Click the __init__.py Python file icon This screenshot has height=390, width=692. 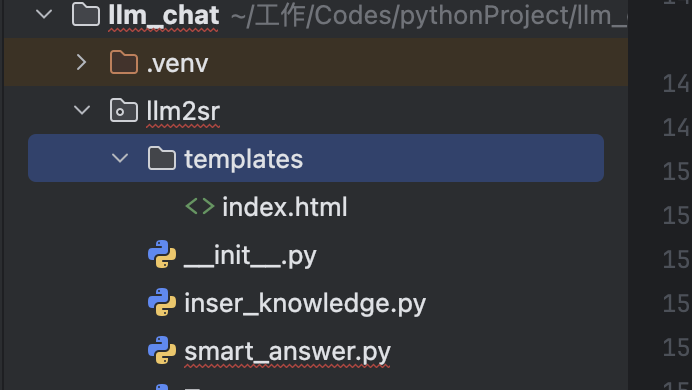pos(162,254)
